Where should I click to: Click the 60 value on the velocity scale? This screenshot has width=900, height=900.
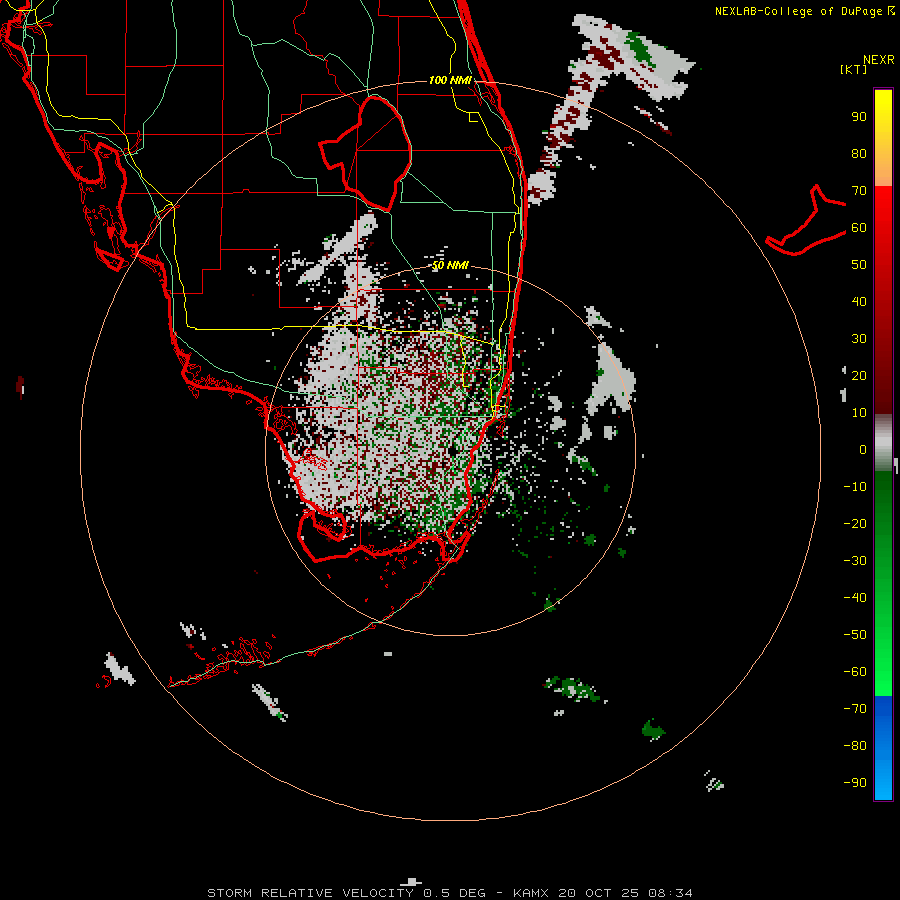coord(859,228)
